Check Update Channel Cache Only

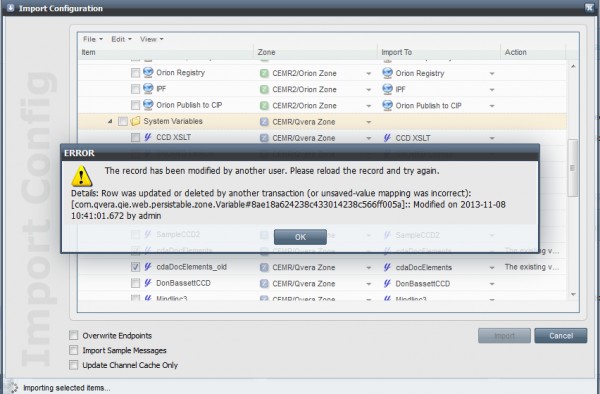coord(73,365)
